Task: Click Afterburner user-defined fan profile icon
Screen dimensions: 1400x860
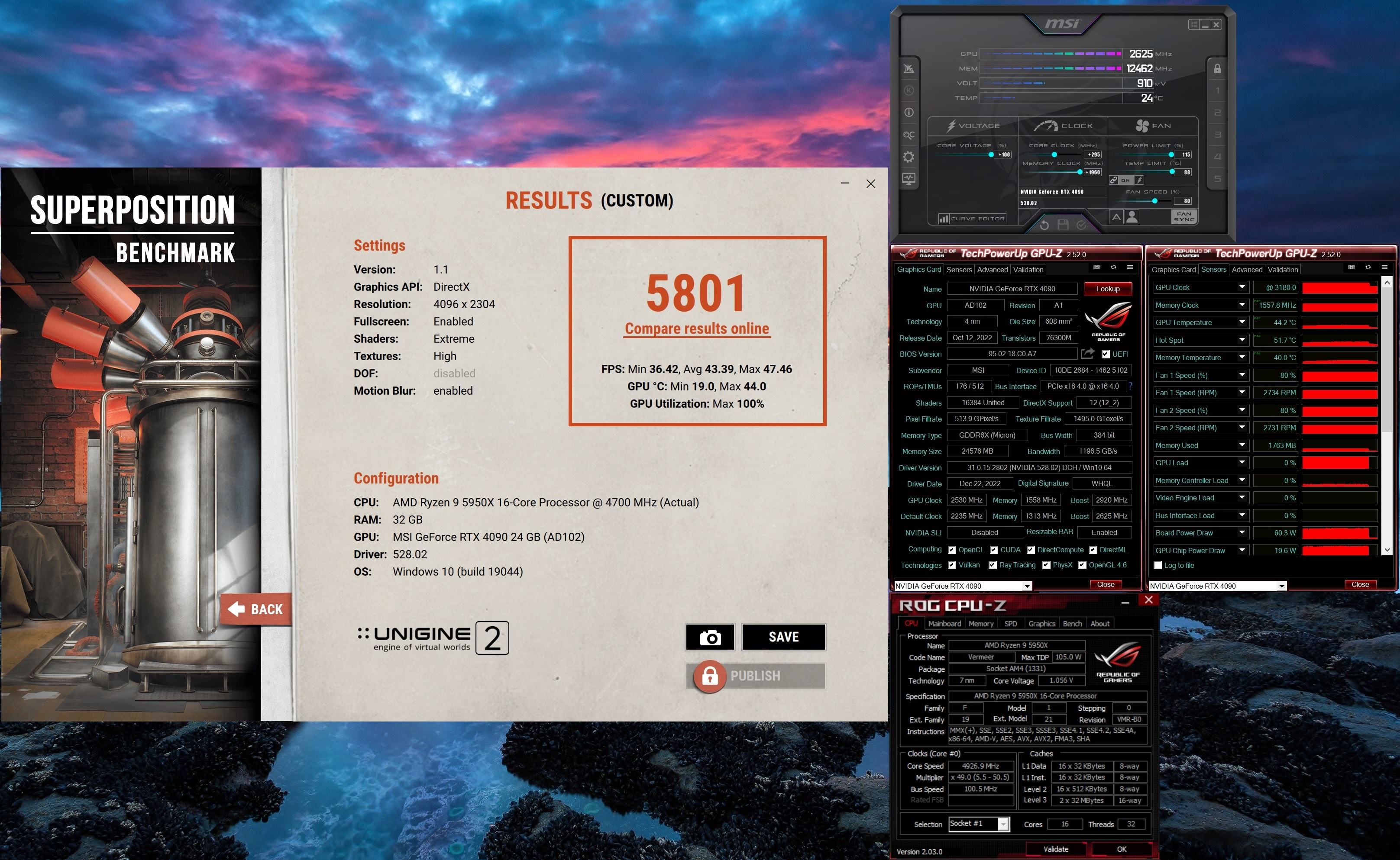Action: 1132,217
